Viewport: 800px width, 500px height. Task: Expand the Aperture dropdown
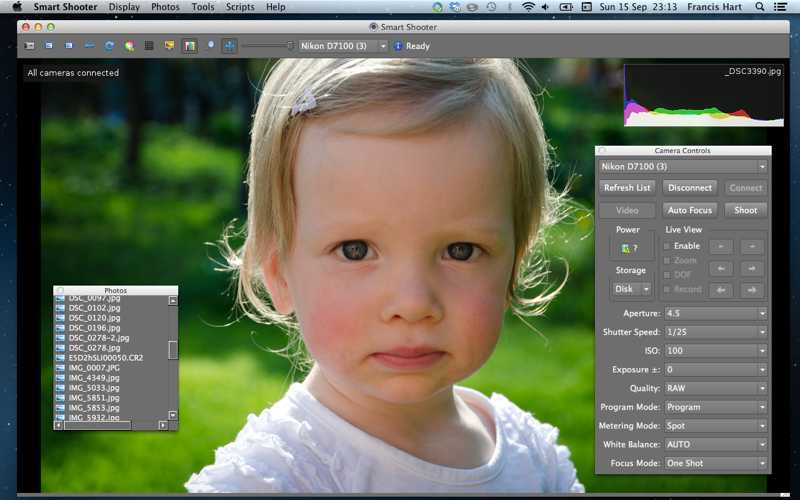(715, 313)
